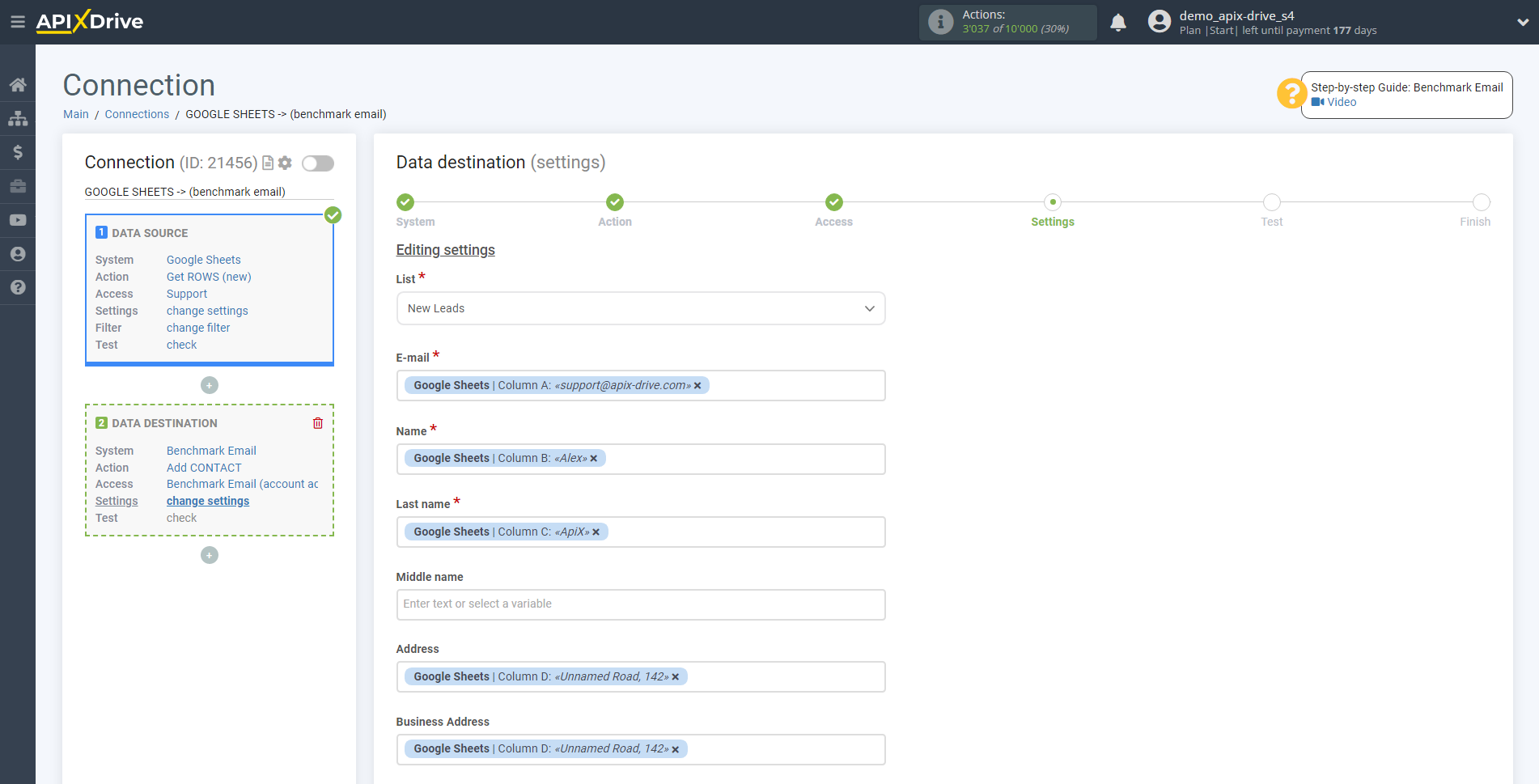Click the actions info icon
This screenshot has height=784, width=1539.
[940, 22]
